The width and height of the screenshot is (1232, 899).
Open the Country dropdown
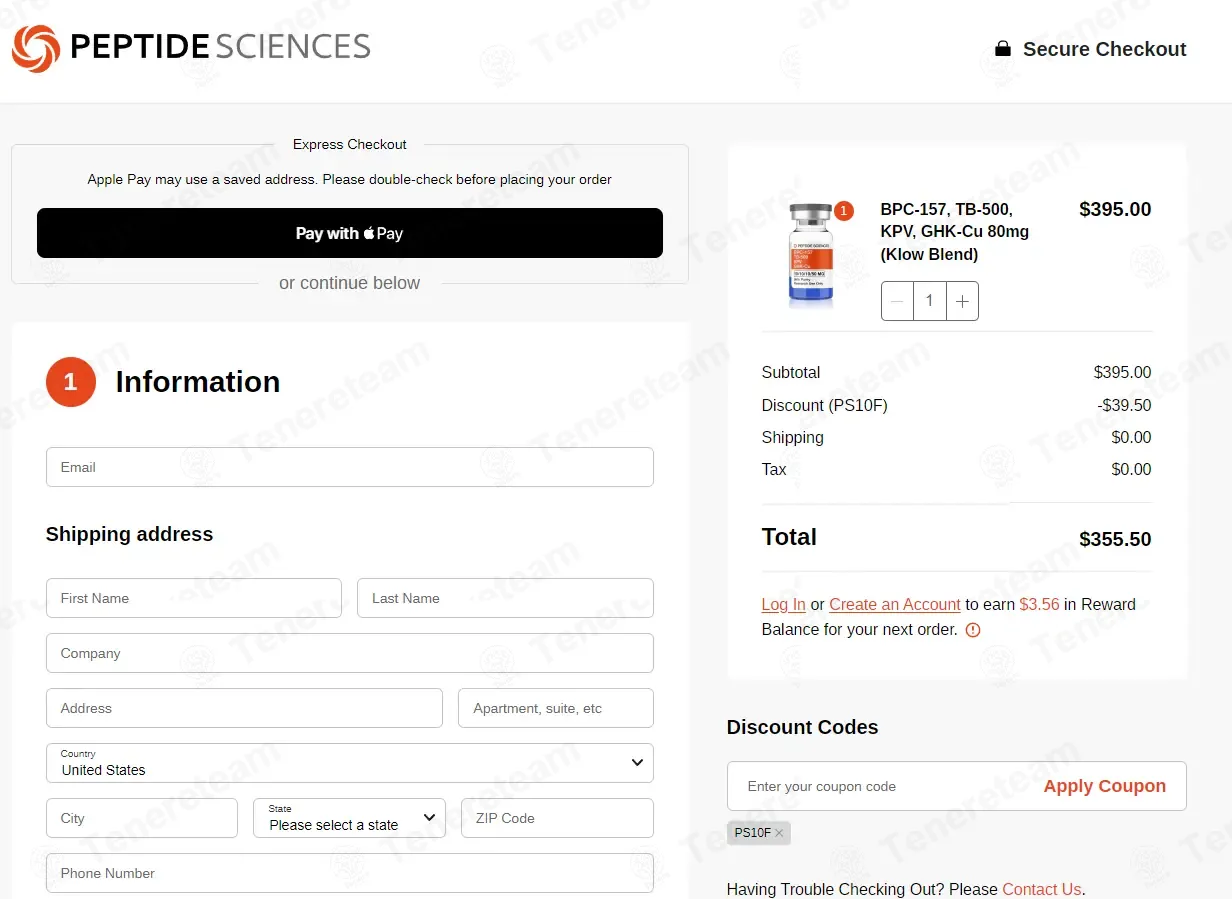(x=350, y=763)
